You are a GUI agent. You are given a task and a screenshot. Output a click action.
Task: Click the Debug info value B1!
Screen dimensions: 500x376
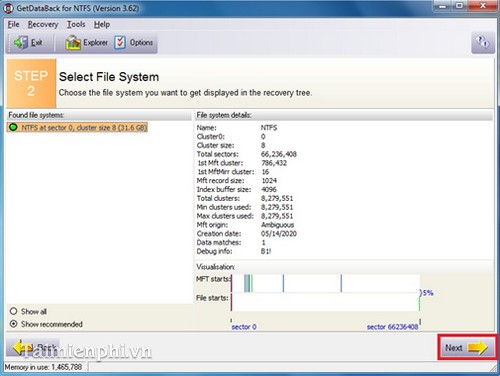point(266,251)
